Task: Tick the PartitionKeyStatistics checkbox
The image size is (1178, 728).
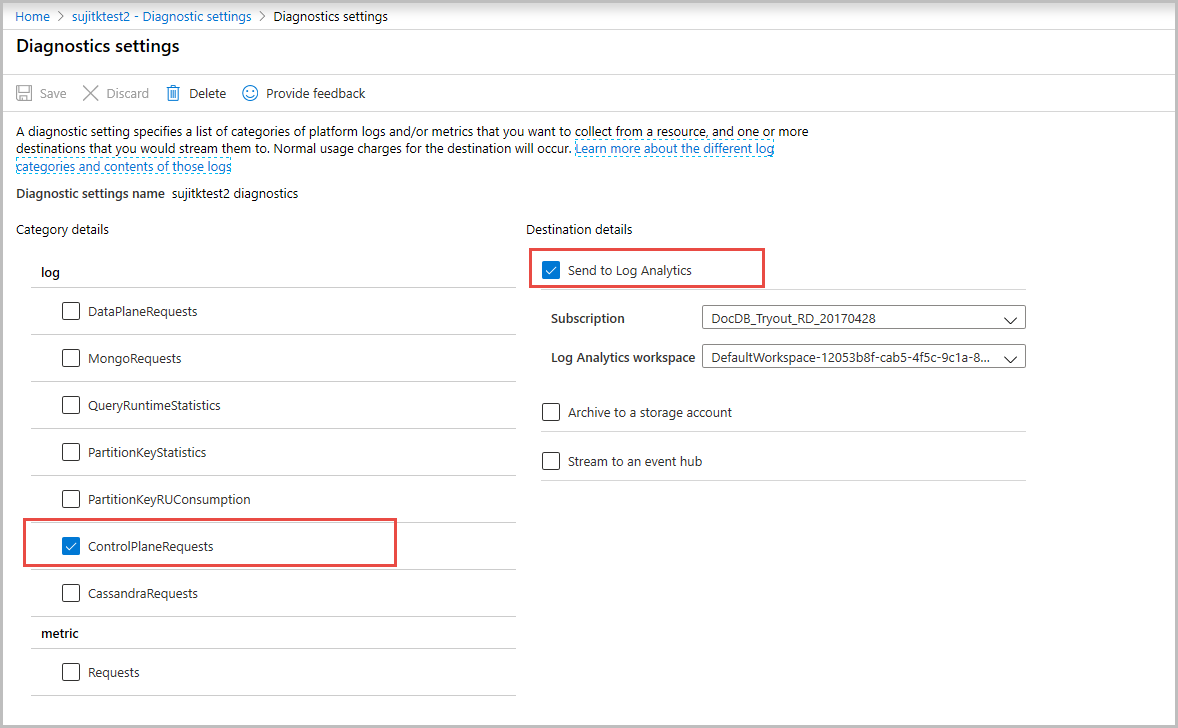Action: tap(71, 452)
